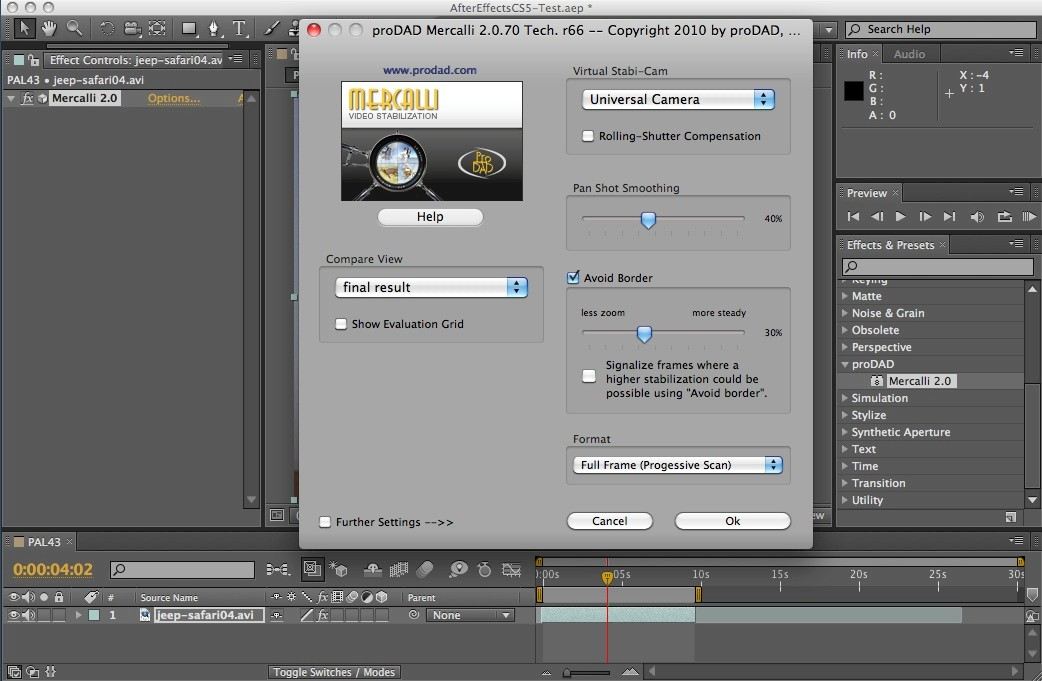Mute audio of jeep-safari04.avi layer
Image resolution: width=1042 pixels, height=681 pixels.
pyautogui.click(x=29, y=615)
